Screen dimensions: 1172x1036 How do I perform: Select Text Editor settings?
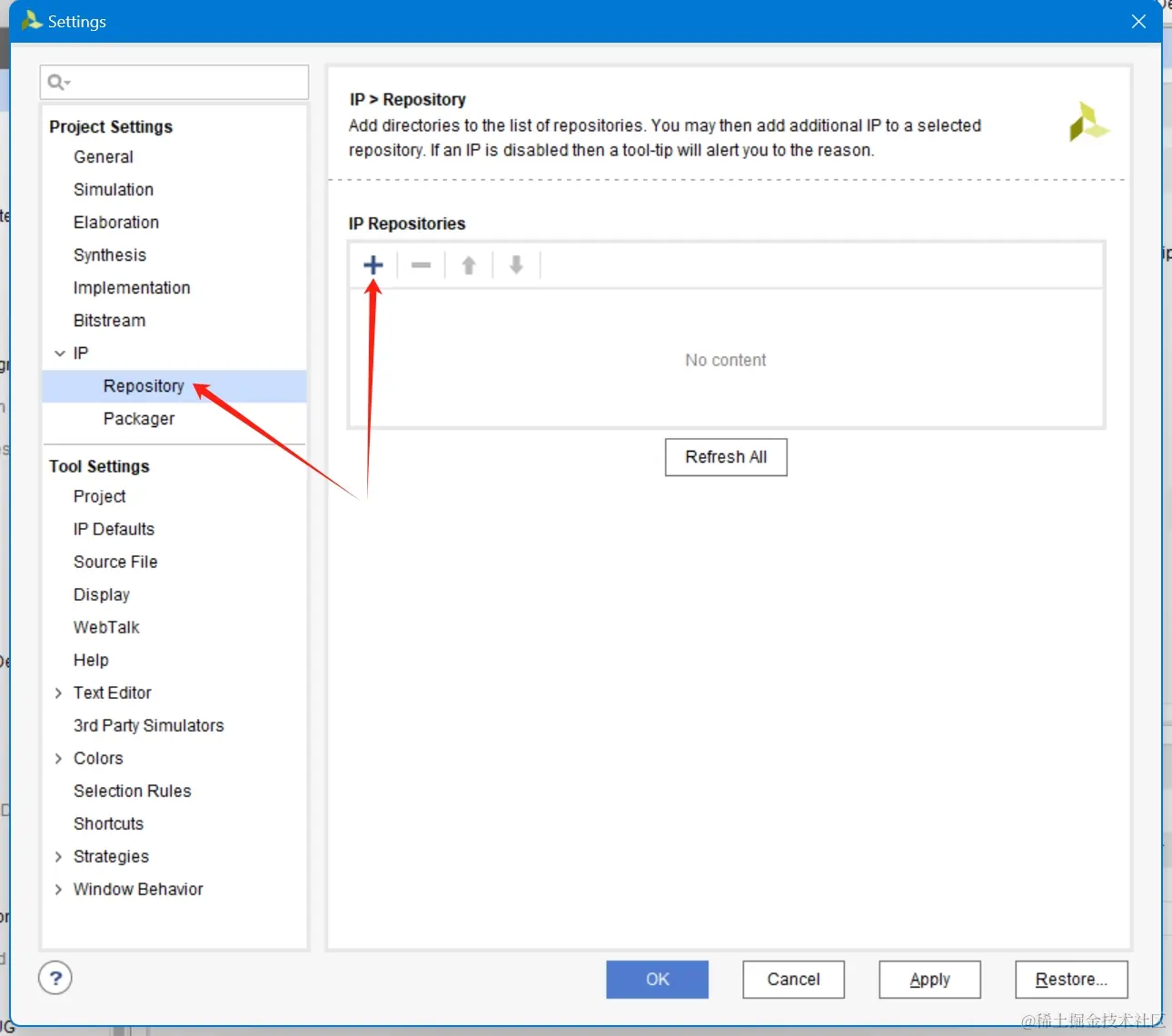point(113,693)
